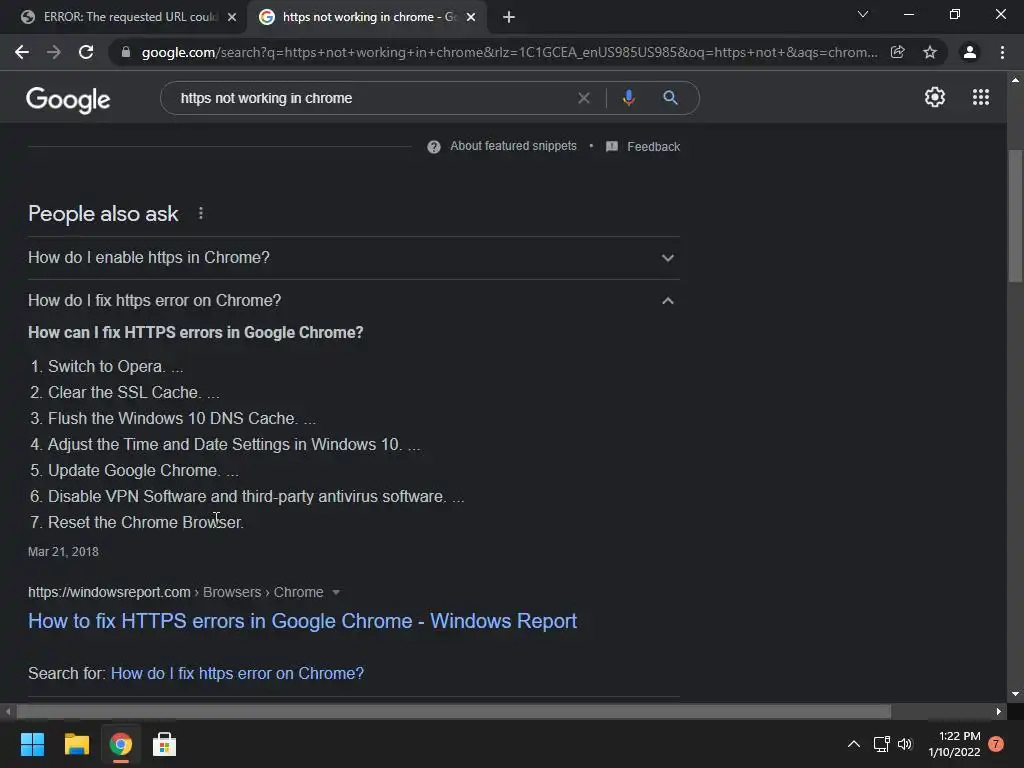Share this page from address bar

click(x=897, y=52)
